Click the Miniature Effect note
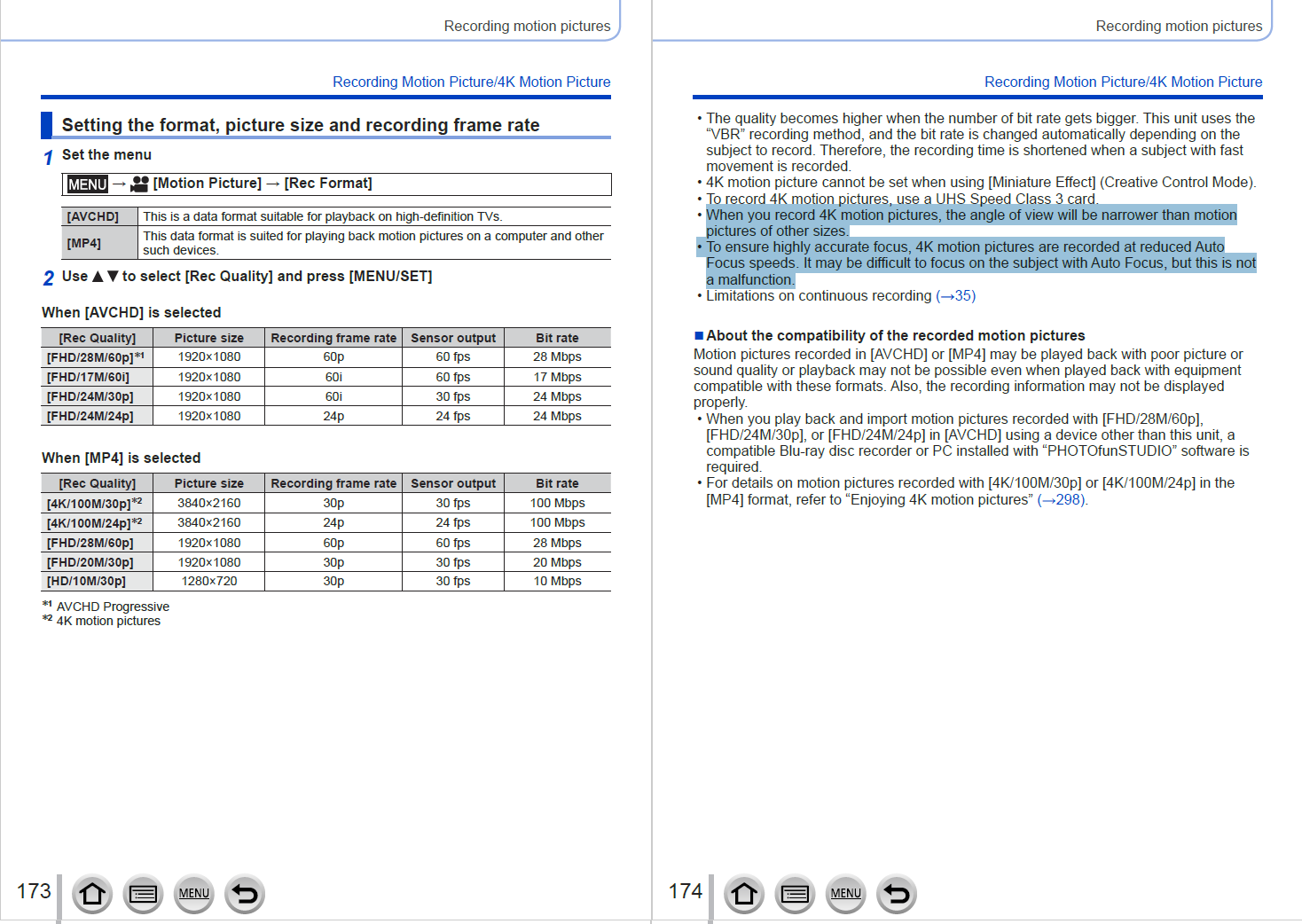Screen dimensions: 1302x924 [x=981, y=183]
